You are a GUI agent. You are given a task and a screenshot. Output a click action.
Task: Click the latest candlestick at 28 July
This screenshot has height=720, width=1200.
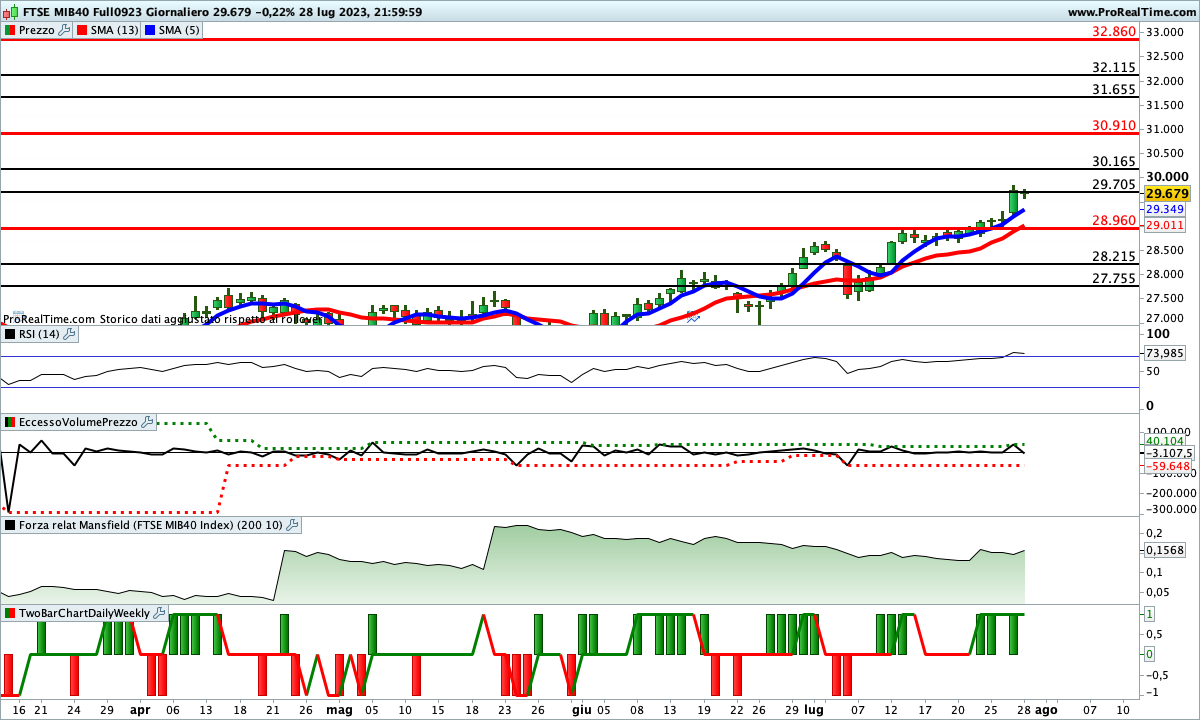point(1024,193)
